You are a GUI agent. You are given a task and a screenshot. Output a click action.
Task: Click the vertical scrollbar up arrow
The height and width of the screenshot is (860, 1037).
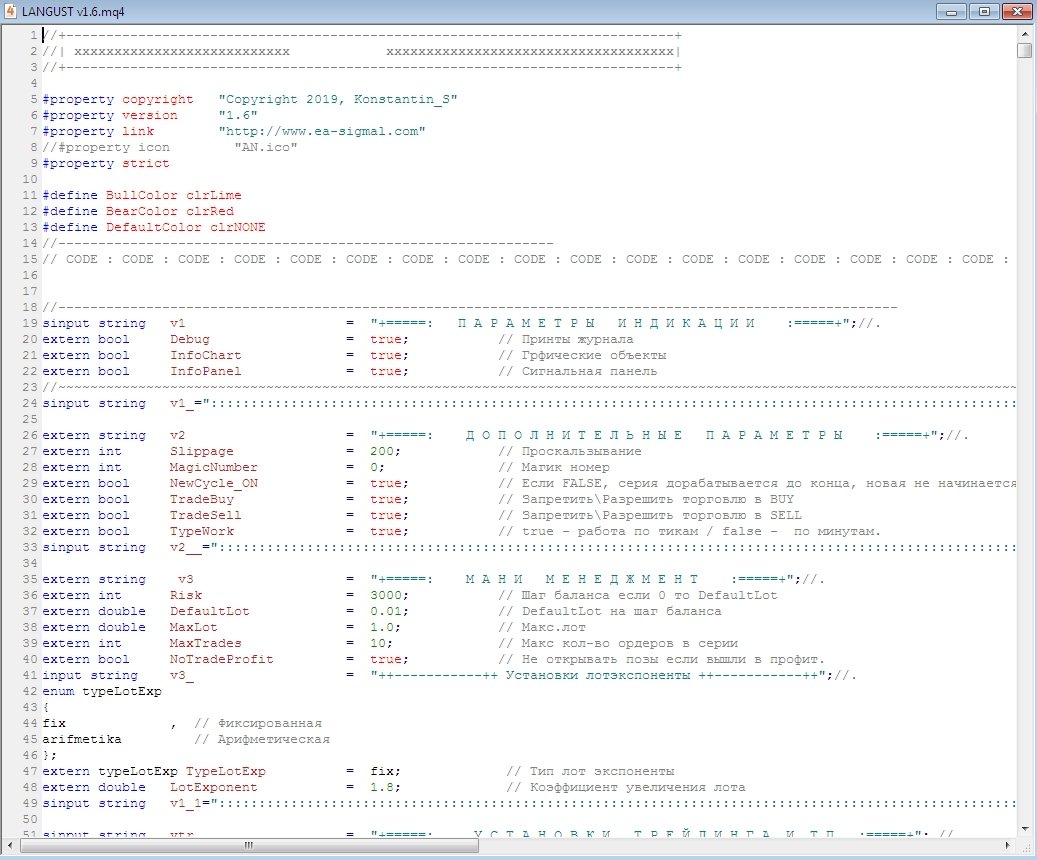point(1025,34)
